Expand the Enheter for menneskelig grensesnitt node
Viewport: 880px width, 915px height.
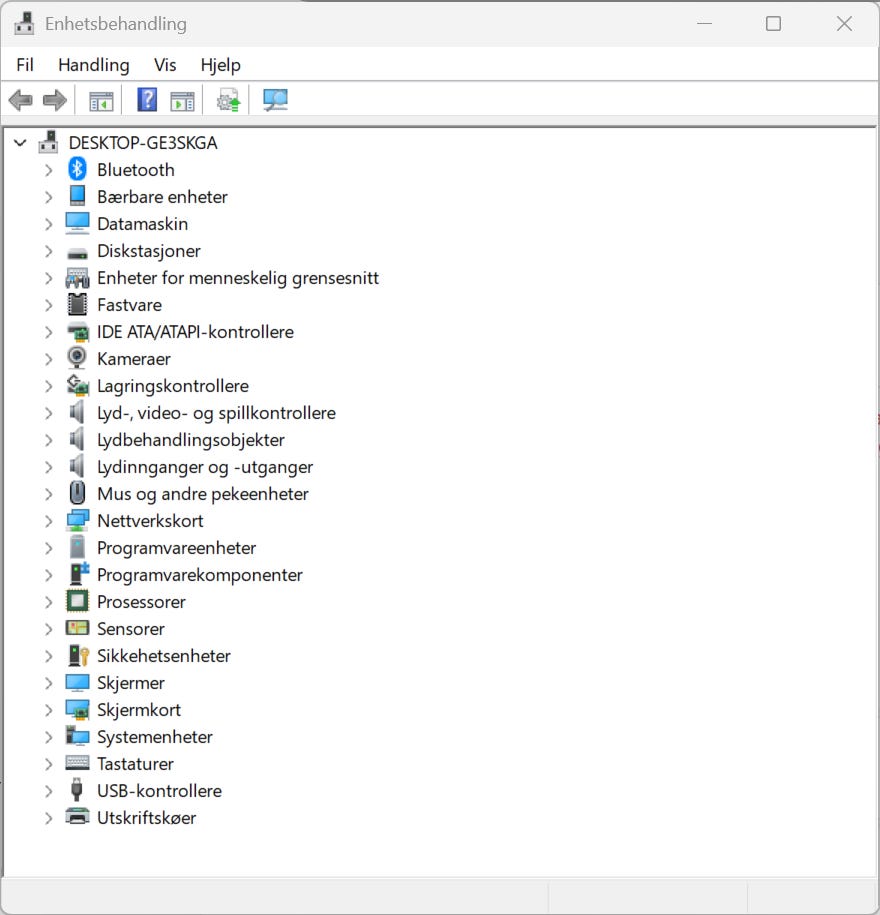(x=48, y=278)
